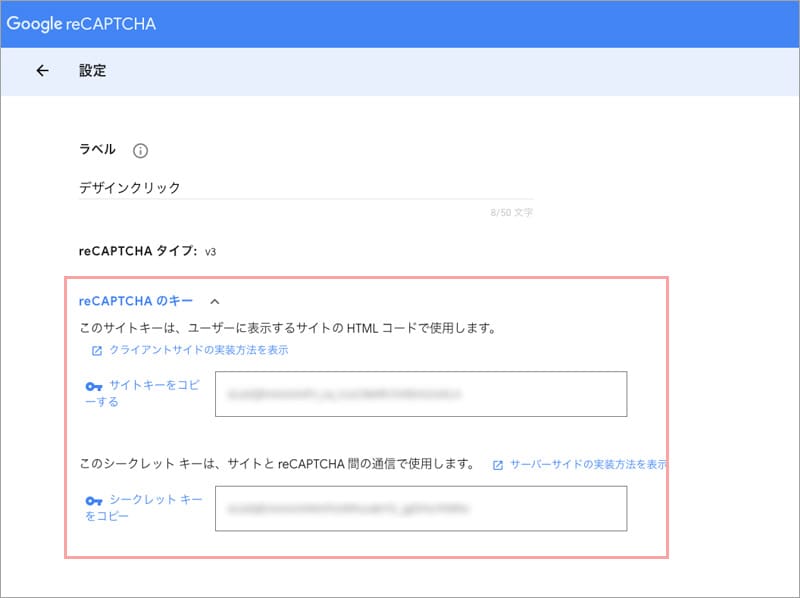This screenshot has height=598, width=800.
Task: Click the ラベル heading text
Action: coord(97,149)
